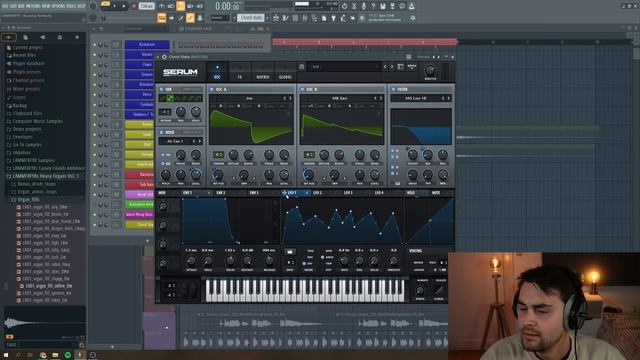Screen dimensions: 640x360
Task: Edit OSC A wavetable with pencil icon
Action: point(288,114)
